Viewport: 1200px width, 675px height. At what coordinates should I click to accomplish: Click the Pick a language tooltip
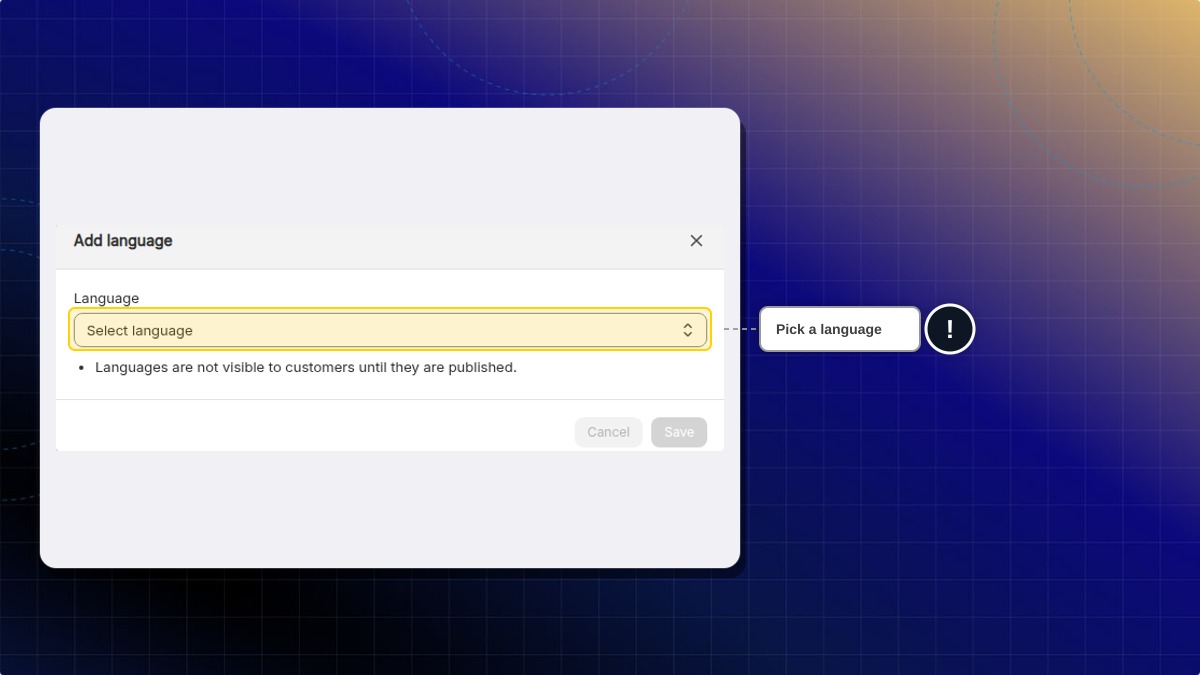(x=840, y=329)
